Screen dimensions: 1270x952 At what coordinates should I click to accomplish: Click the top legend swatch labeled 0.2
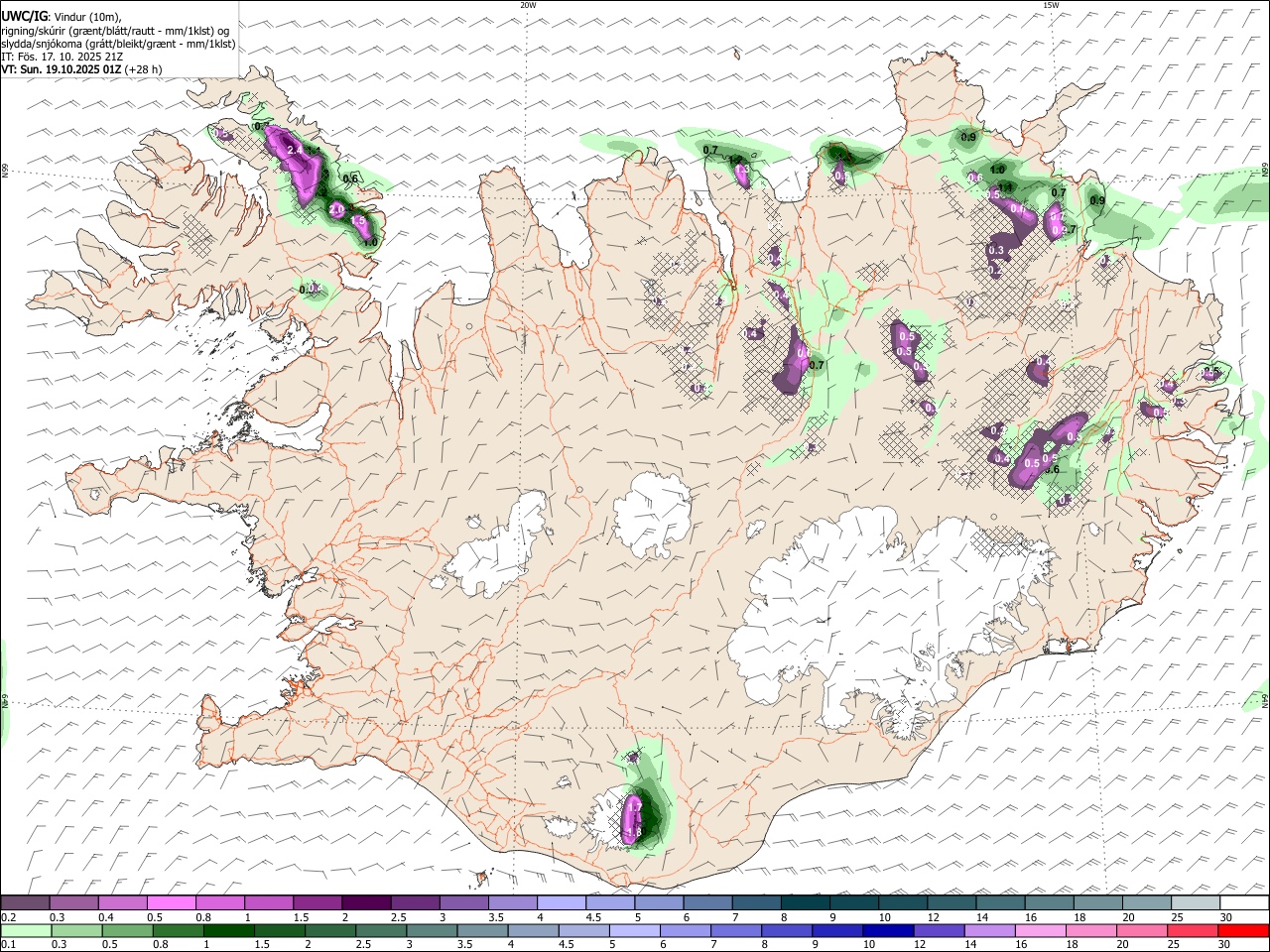tap(26, 903)
